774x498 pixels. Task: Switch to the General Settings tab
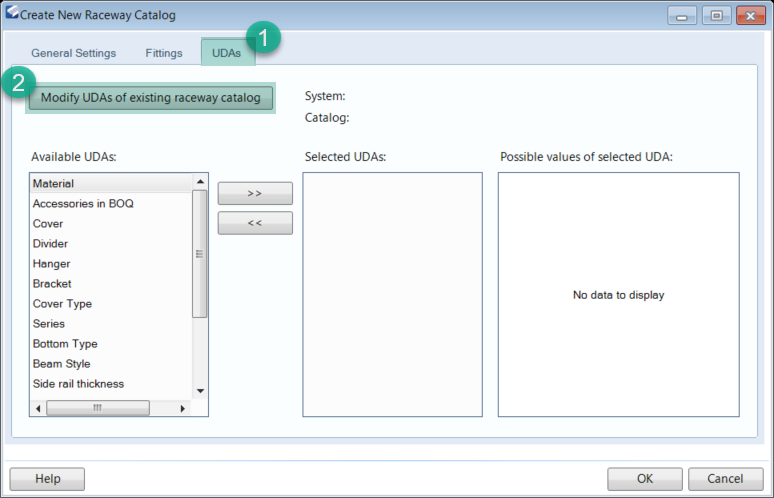[x=74, y=53]
